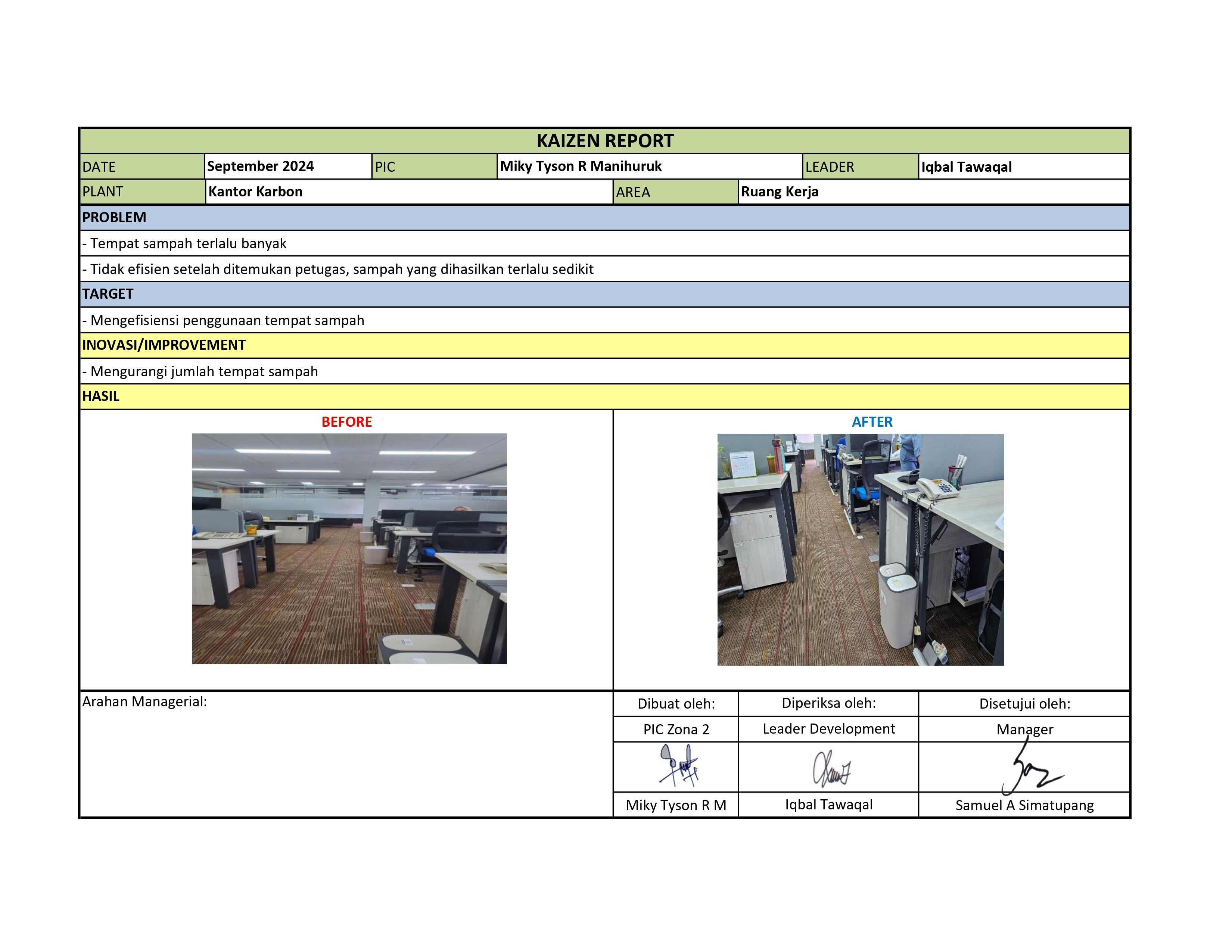Select the Samuel A Simatupang name
1232x952 pixels.
tap(1024, 805)
